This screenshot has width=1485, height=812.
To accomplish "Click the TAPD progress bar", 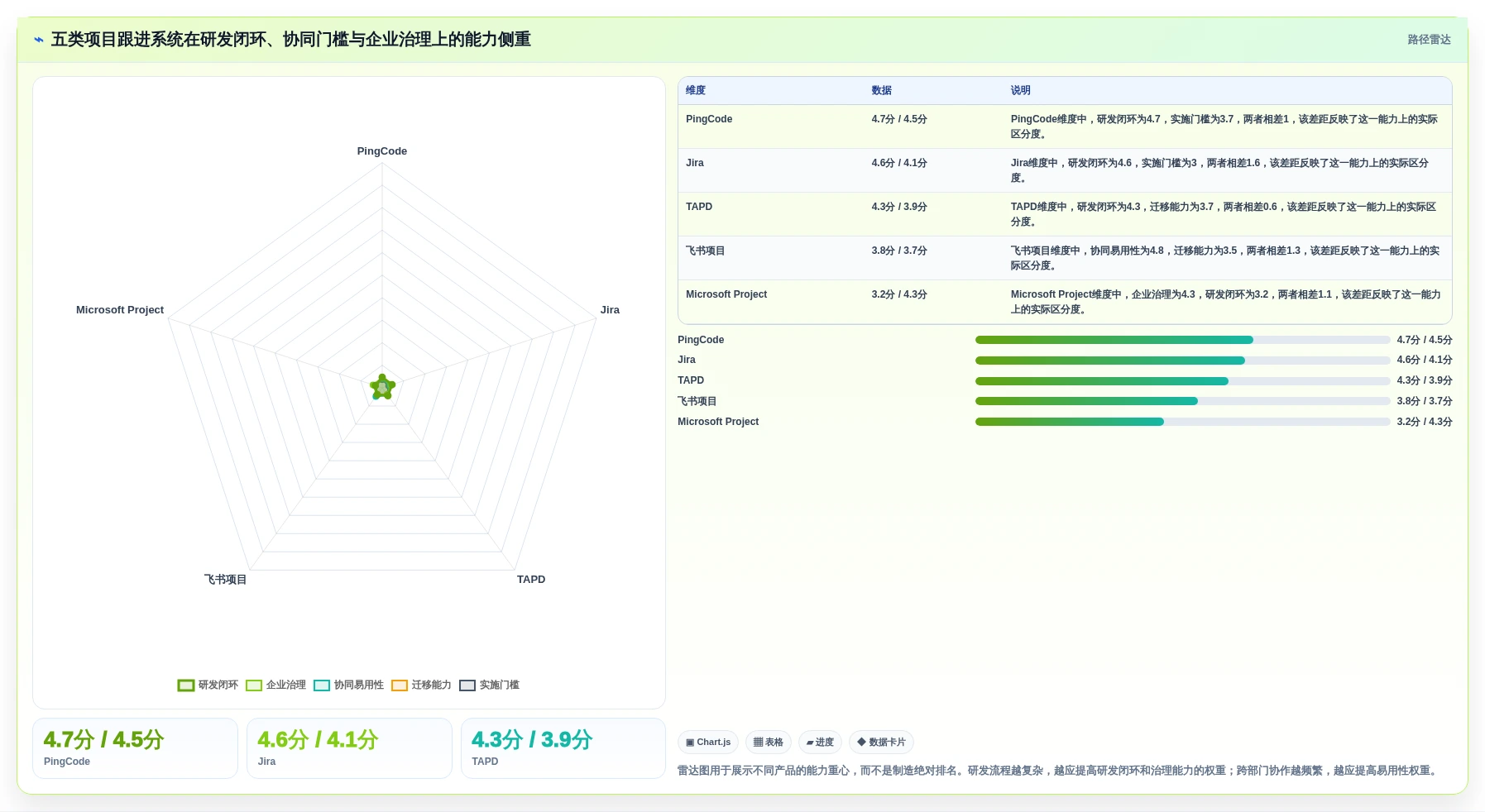I will coord(1182,381).
